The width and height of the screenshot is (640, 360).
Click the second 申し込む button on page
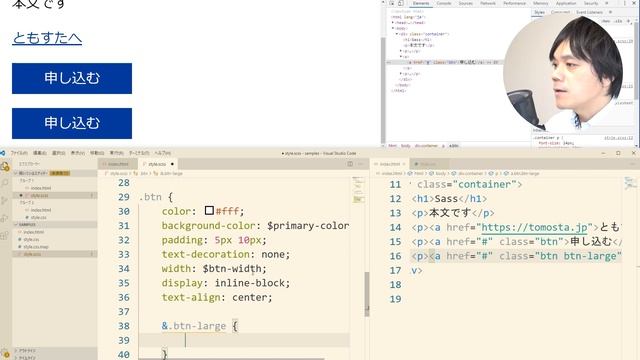click(x=72, y=123)
